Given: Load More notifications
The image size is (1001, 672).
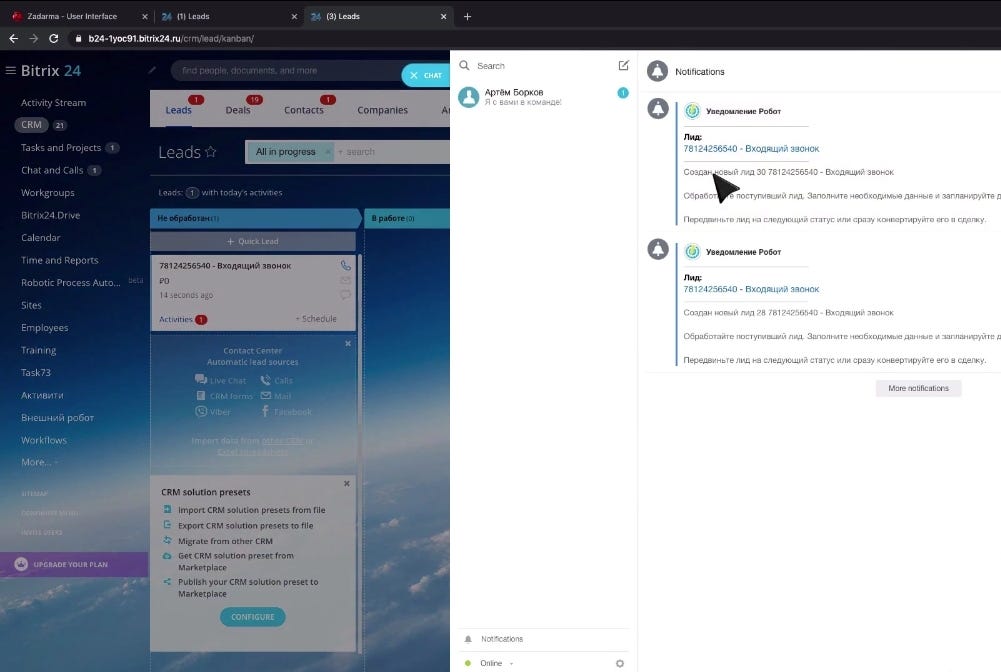Looking at the screenshot, I should tap(918, 388).
